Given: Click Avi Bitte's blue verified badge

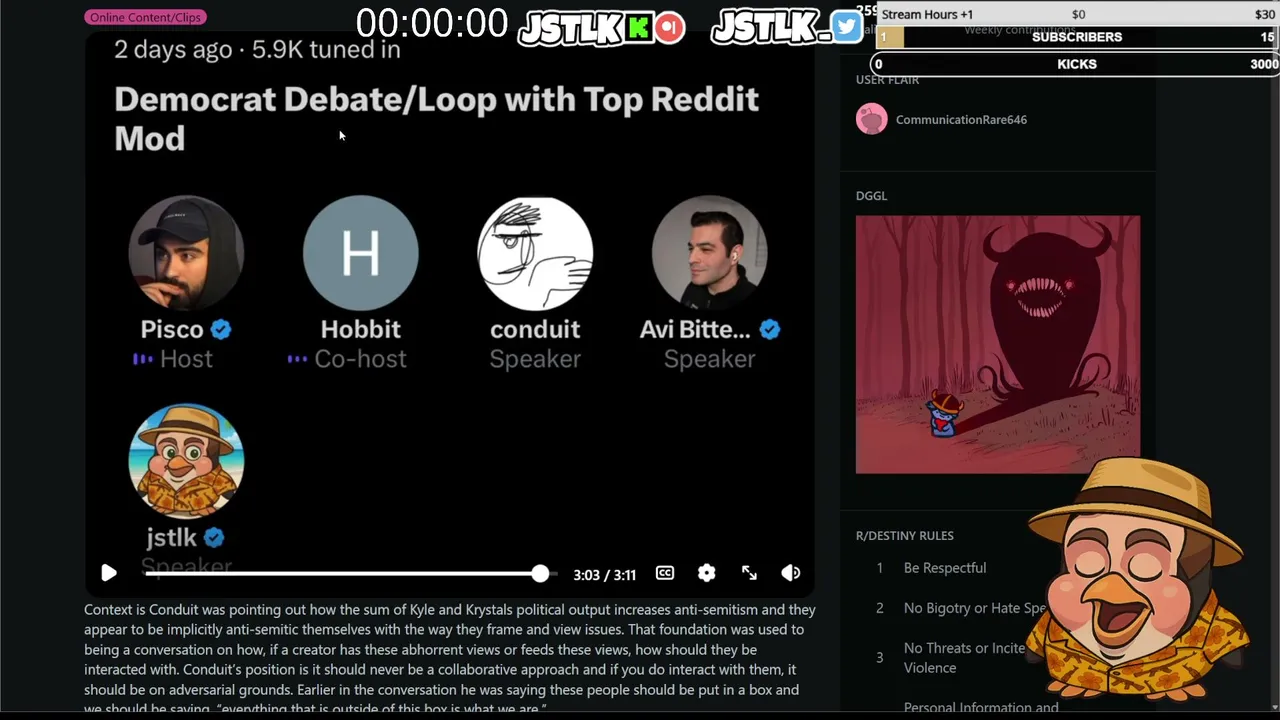Looking at the screenshot, I should [x=770, y=329].
